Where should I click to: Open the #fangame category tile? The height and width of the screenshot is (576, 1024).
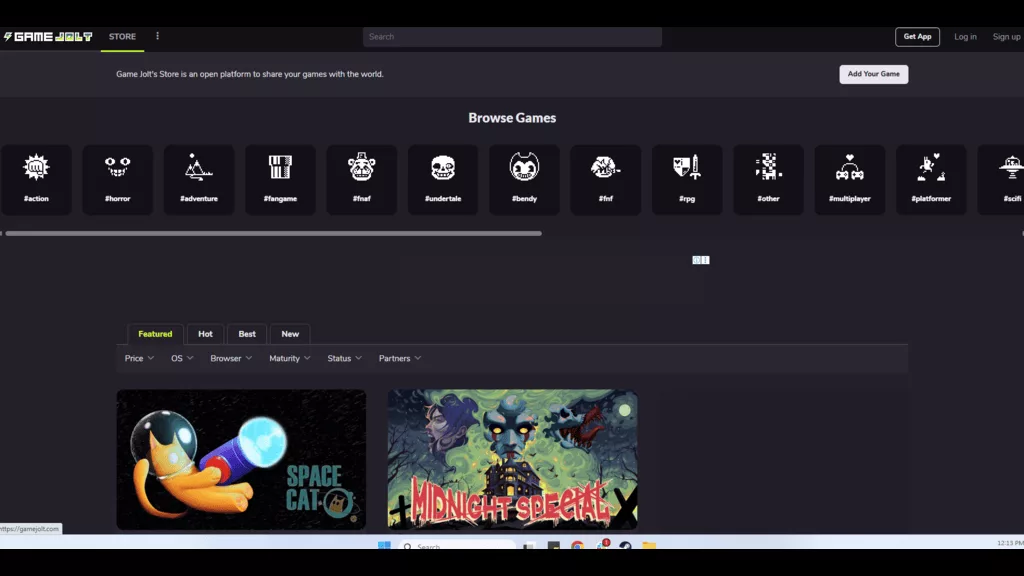point(280,180)
